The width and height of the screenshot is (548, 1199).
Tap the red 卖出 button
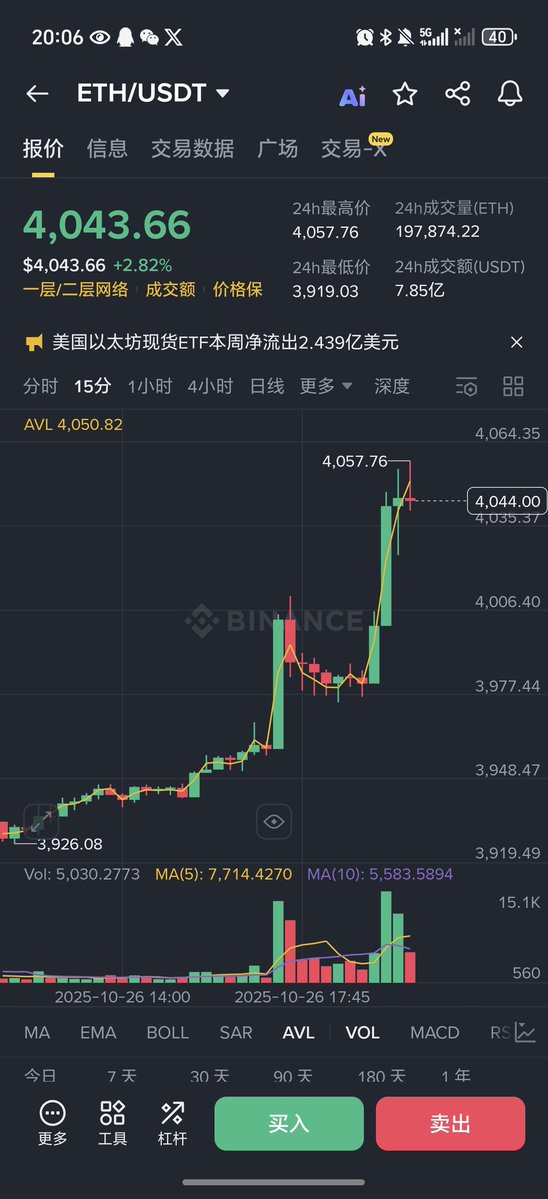(x=450, y=1123)
